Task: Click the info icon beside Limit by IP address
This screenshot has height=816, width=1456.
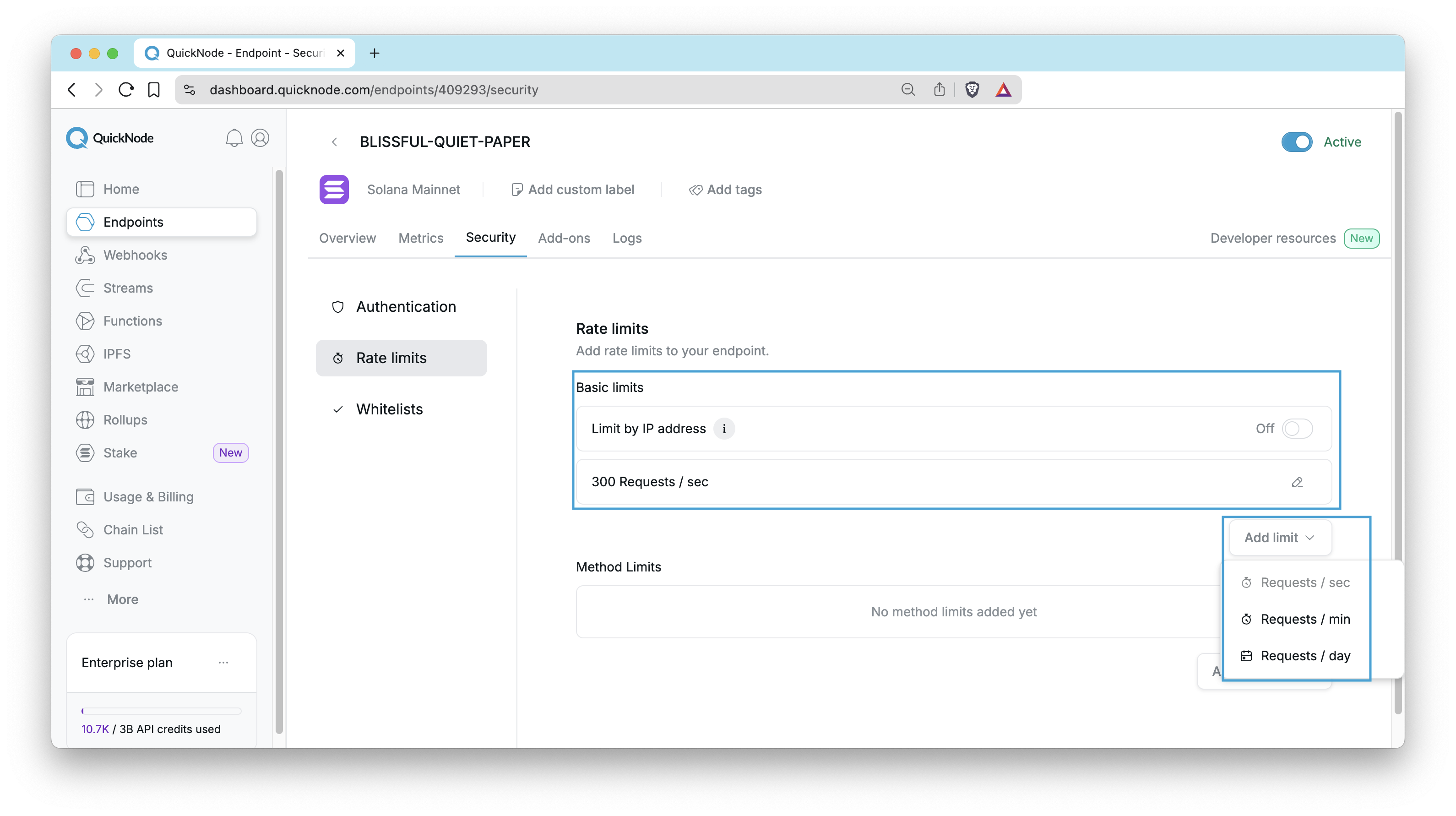Action: [724, 429]
